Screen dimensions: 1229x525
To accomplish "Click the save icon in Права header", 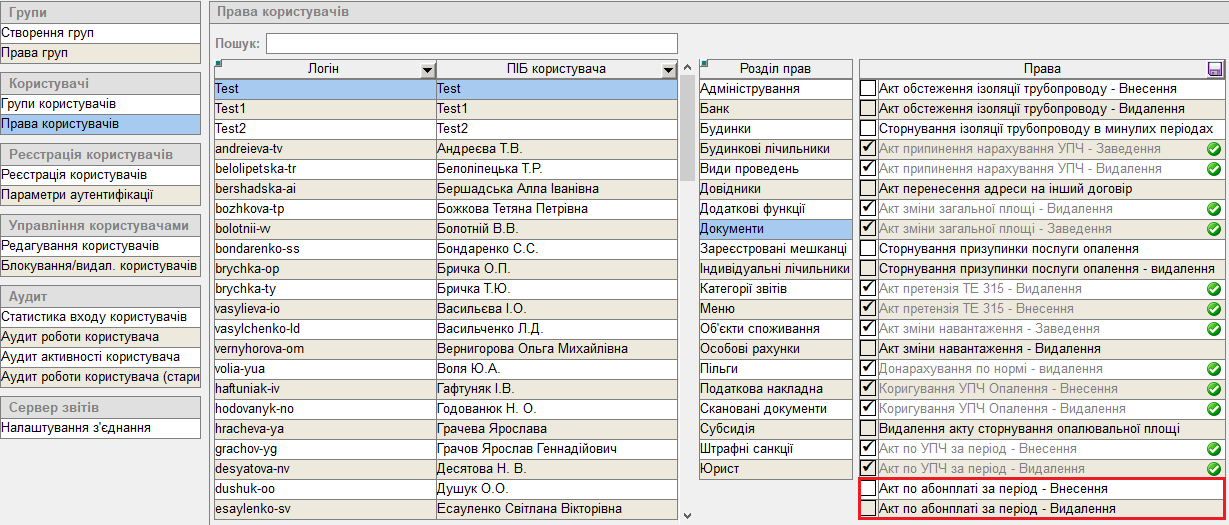I will click(x=1215, y=69).
